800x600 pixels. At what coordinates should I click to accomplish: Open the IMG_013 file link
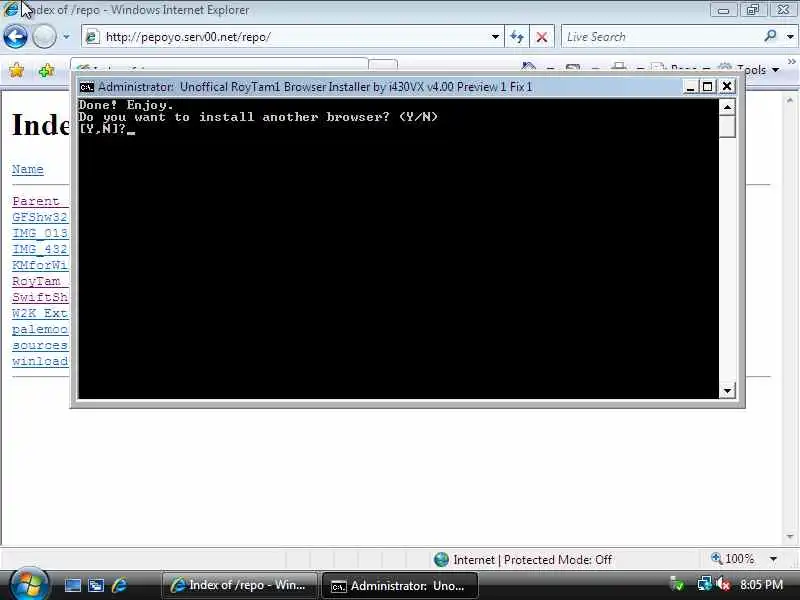tap(40, 233)
